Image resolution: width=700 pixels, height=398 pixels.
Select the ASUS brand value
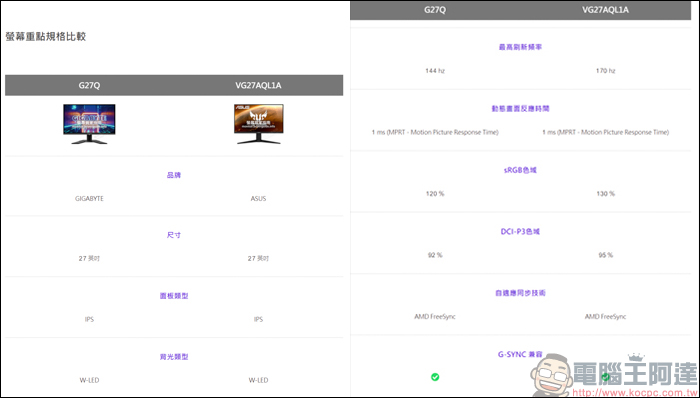point(258,199)
